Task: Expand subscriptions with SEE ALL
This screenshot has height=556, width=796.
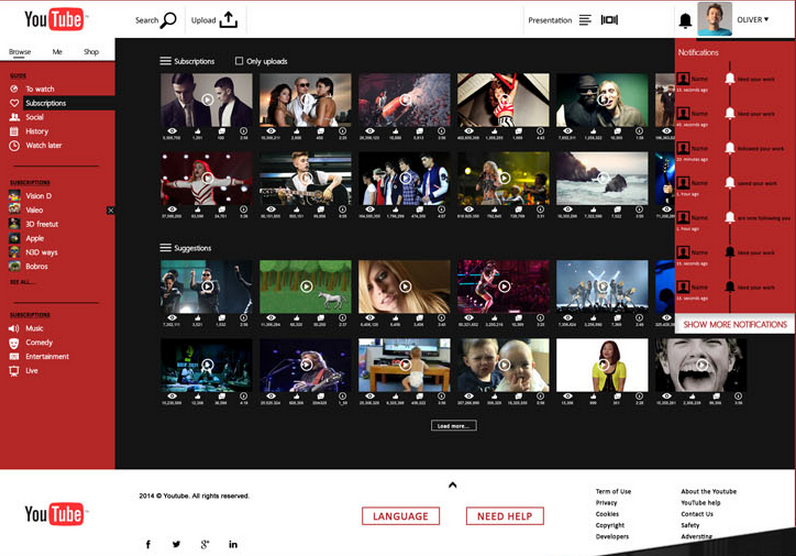Action: click(x=21, y=283)
